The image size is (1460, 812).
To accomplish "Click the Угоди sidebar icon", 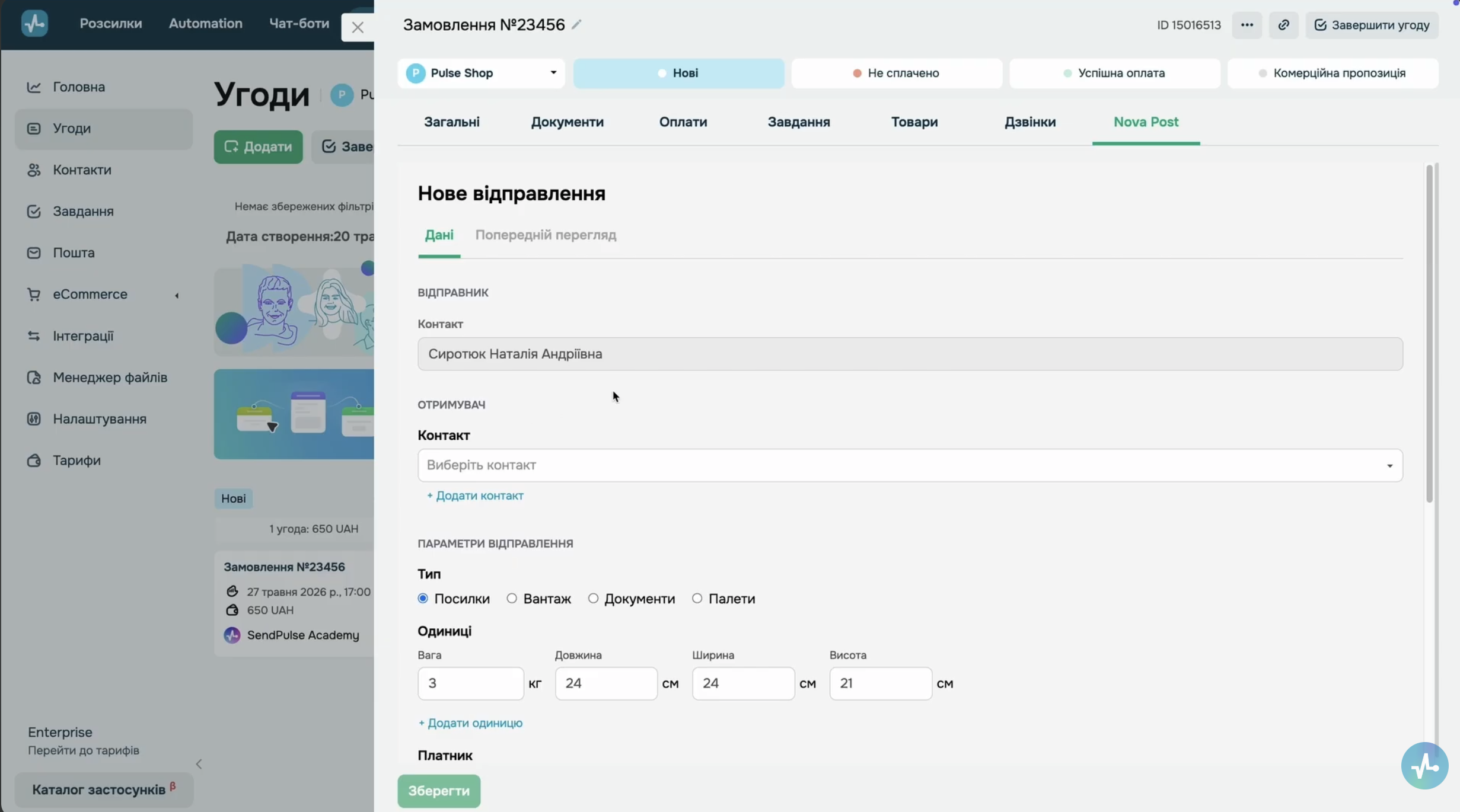I will click(34, 129).
